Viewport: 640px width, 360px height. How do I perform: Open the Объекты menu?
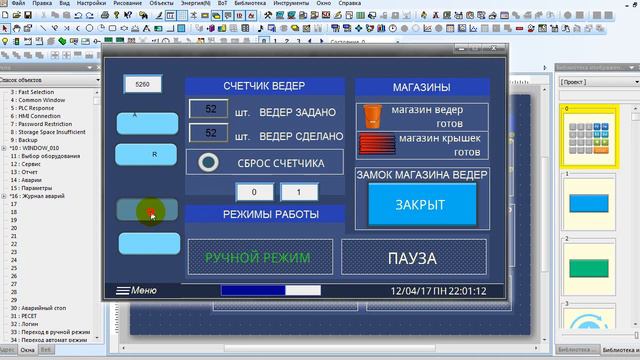(161, 3)
